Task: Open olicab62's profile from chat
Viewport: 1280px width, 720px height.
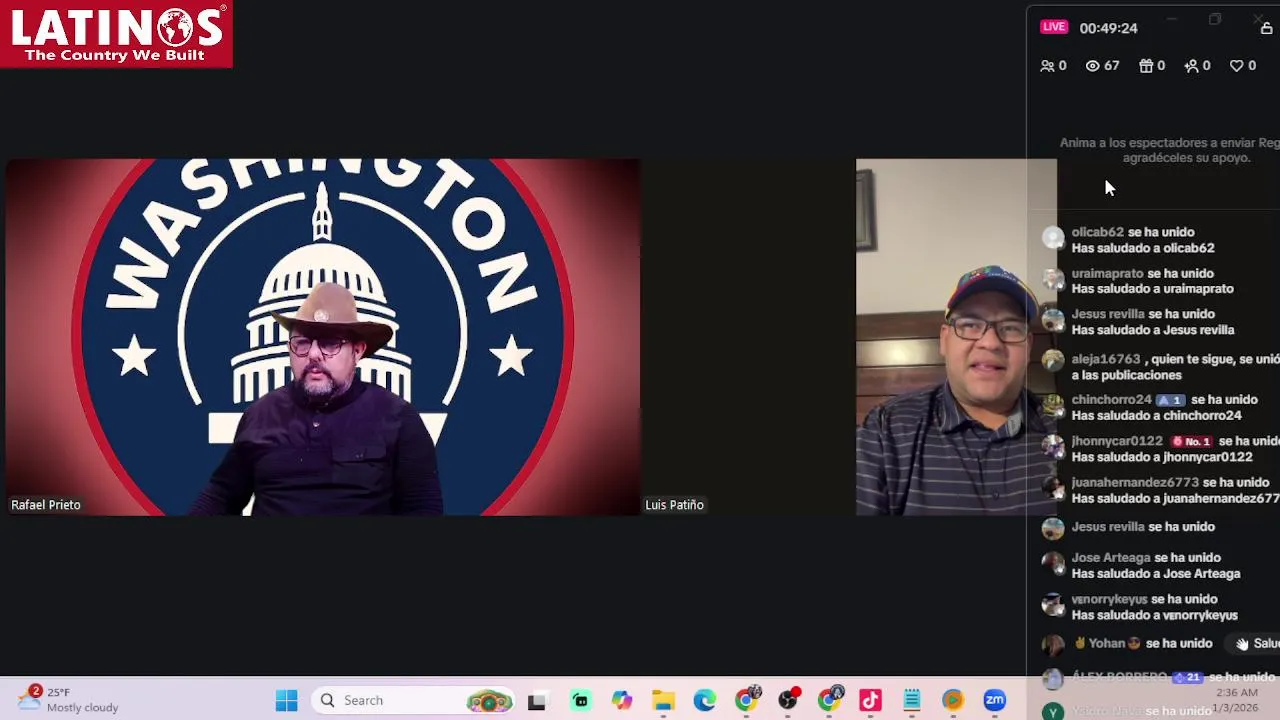Action: pos(1097,232)
